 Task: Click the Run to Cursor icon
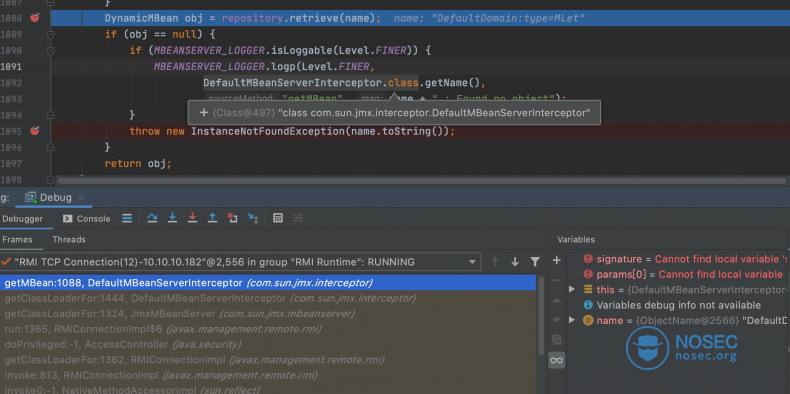(x=253, y=218)
